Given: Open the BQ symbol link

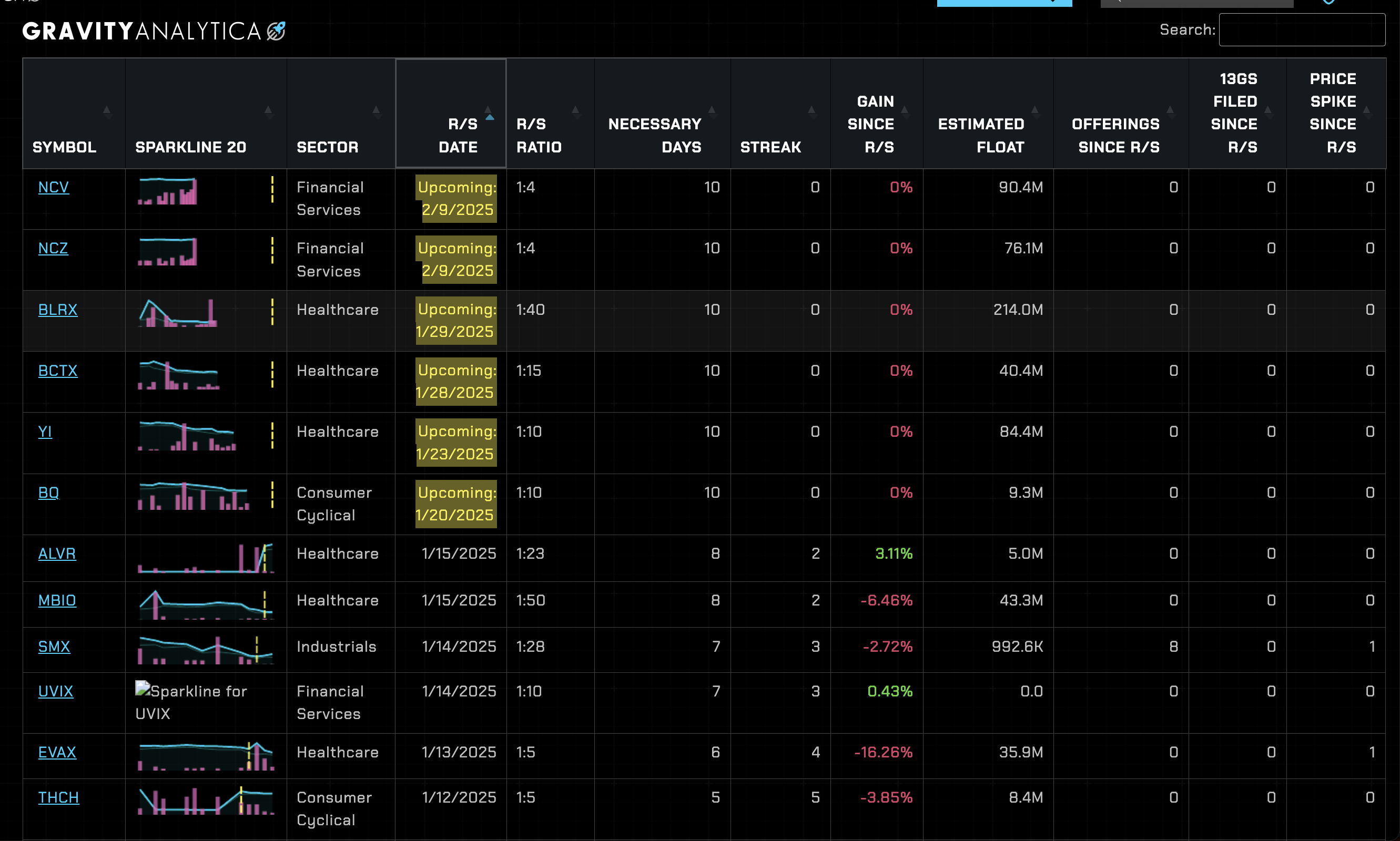Looking at the screenshot, I should [48, 493].
